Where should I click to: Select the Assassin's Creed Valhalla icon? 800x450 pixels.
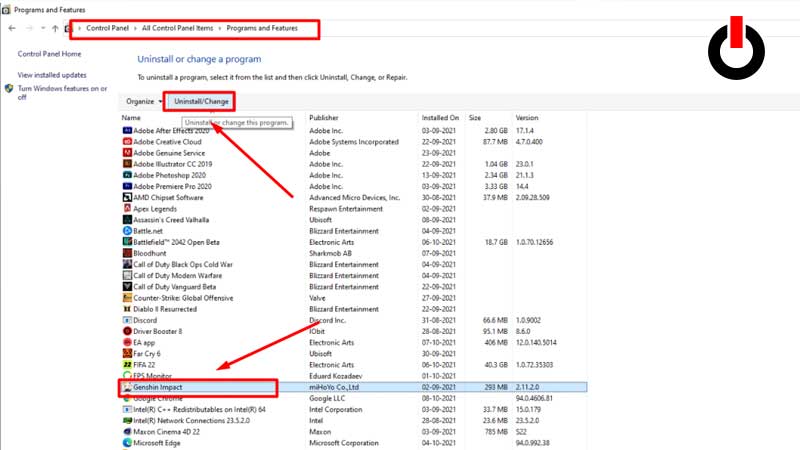[127, 220]
